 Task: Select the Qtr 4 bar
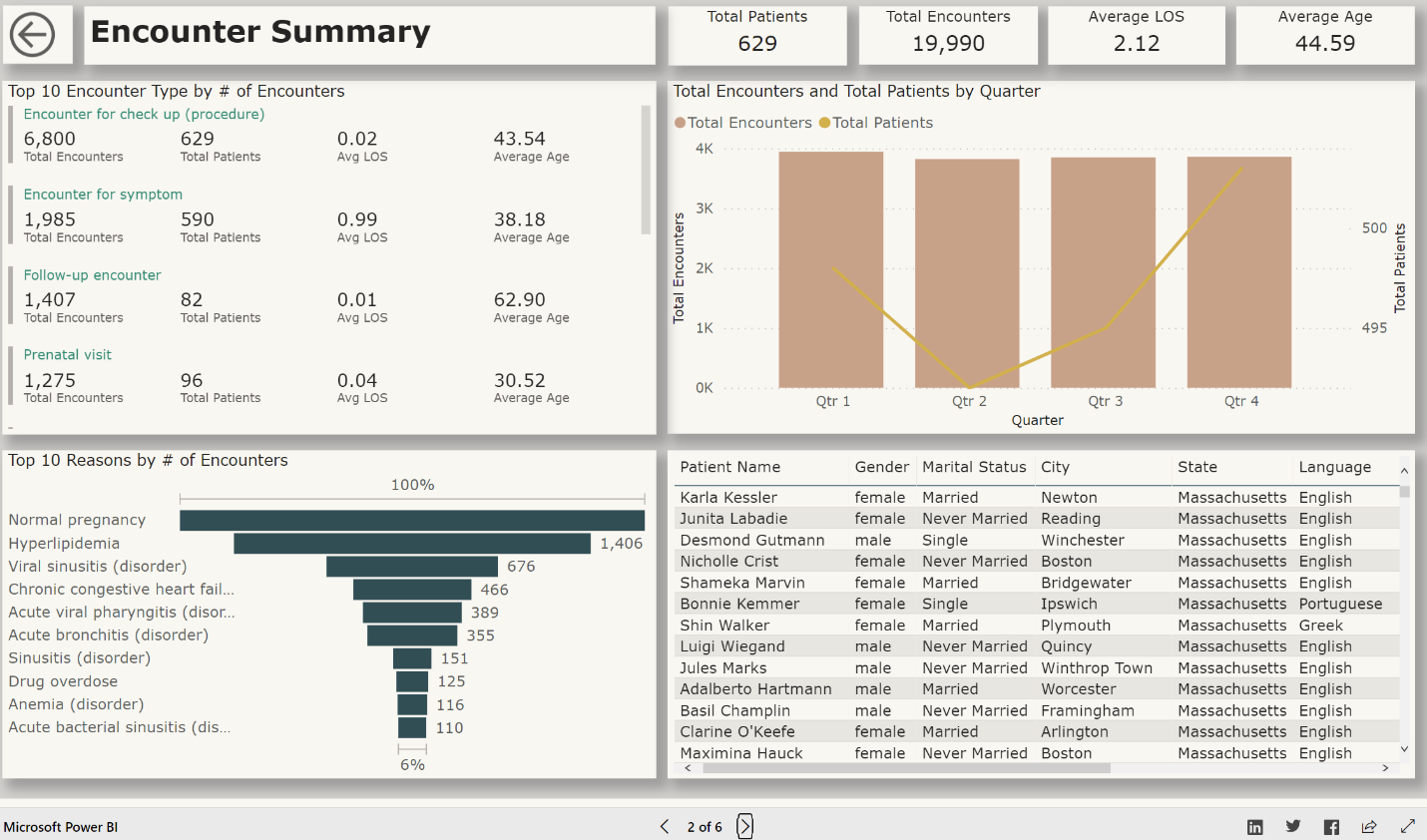[1239, 272]
